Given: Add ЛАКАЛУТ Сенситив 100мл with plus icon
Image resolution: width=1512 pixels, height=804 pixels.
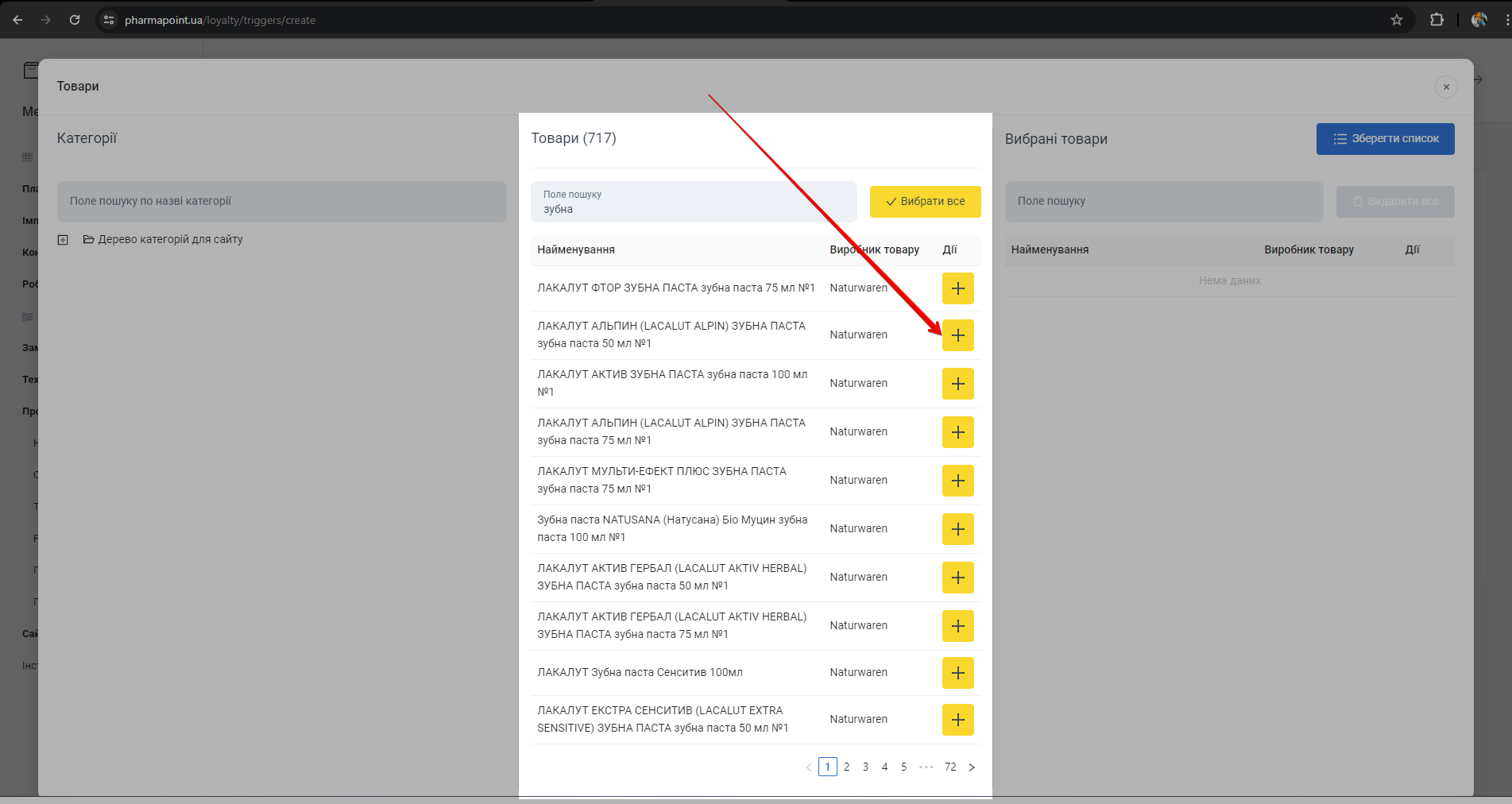Looking at the screenshot, I should [957, 673].
